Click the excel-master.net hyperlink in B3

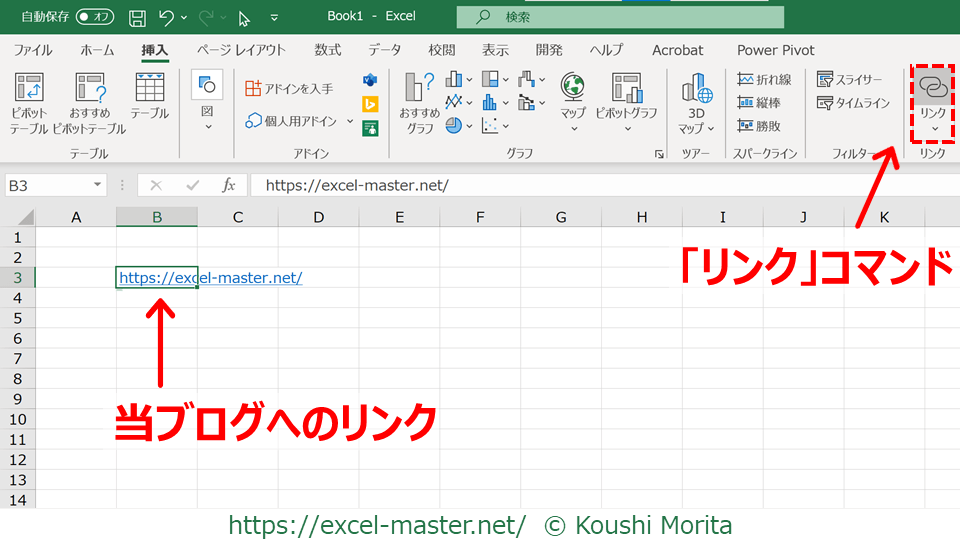click(210, 278)
